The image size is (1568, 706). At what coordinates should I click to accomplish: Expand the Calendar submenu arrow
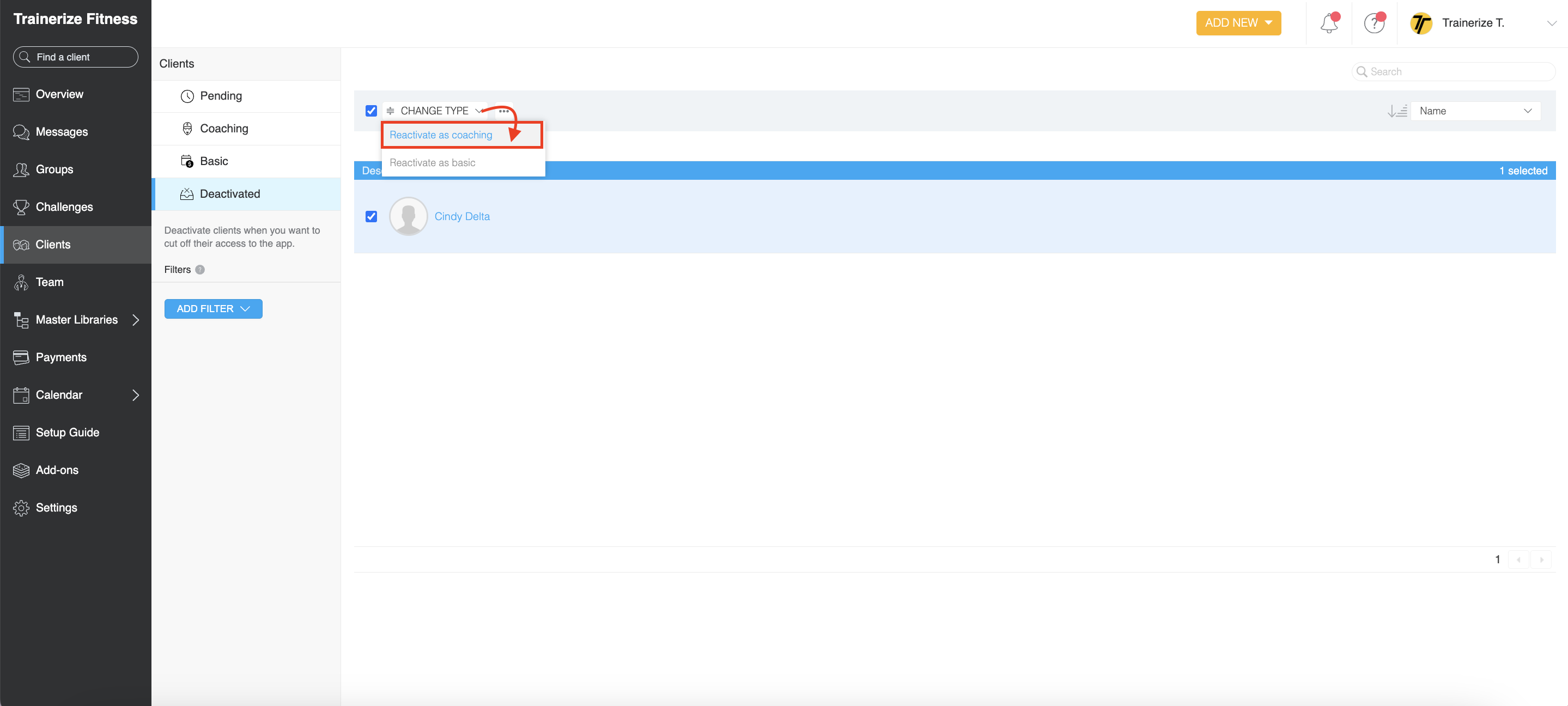pos(136,395)
